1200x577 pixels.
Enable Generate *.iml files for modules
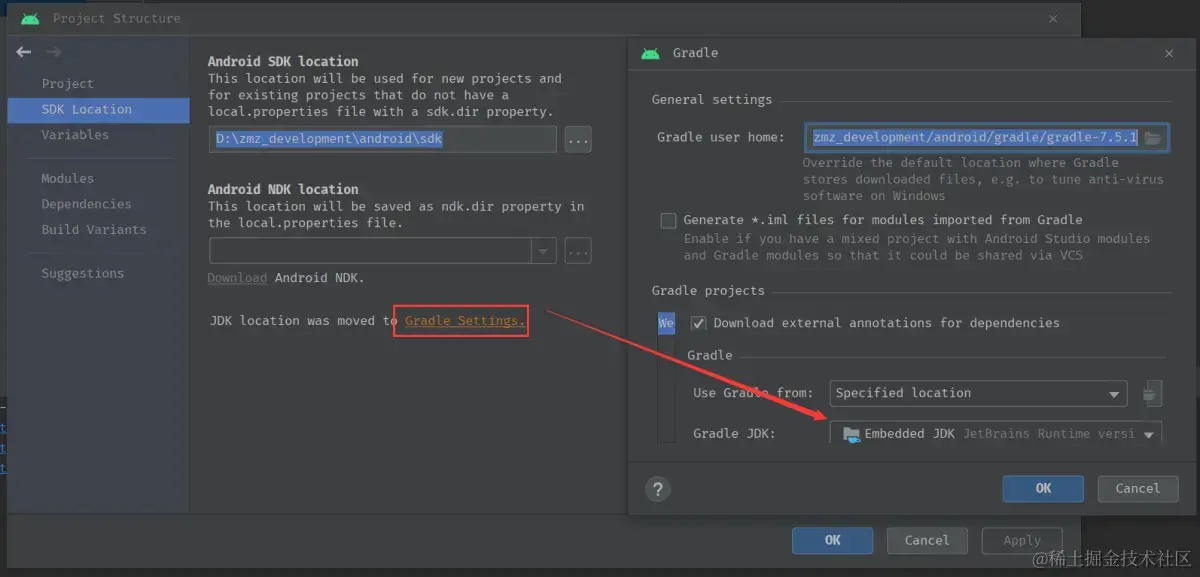click(x=668, y=220)
